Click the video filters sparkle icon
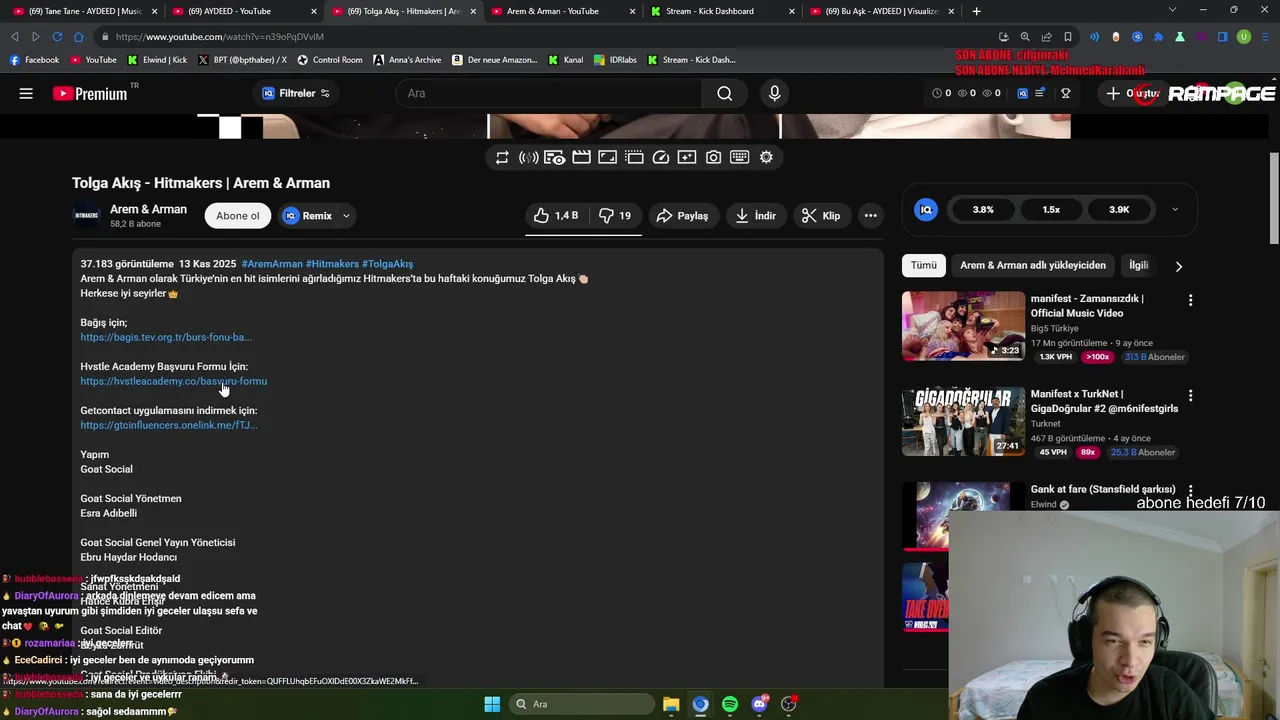The image size is (1280, 720). coord(687,157)
